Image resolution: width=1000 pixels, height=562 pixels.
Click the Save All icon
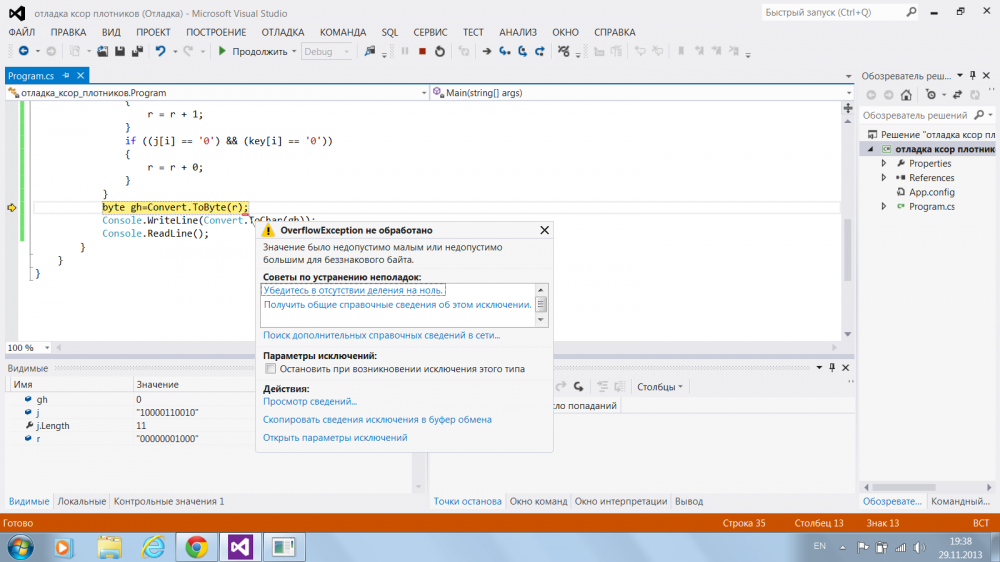pos(137,51)
